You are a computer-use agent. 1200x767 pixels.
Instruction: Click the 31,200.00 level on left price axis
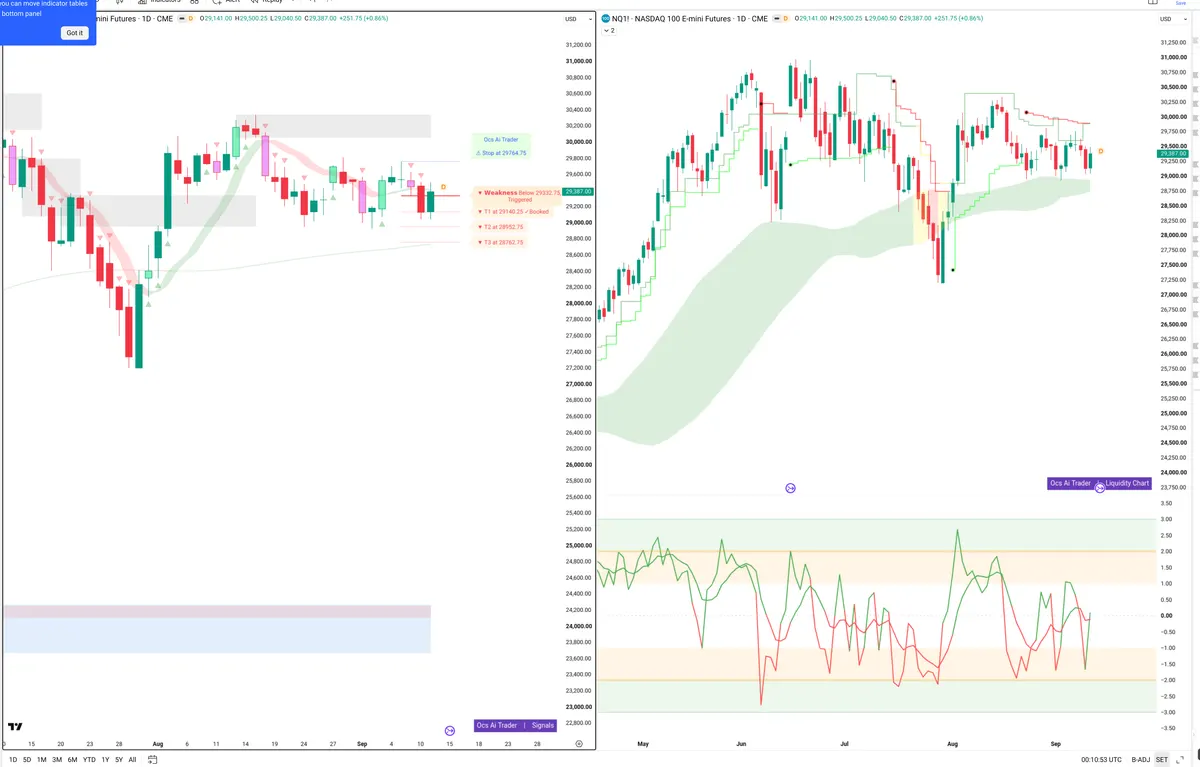point(579,45)
